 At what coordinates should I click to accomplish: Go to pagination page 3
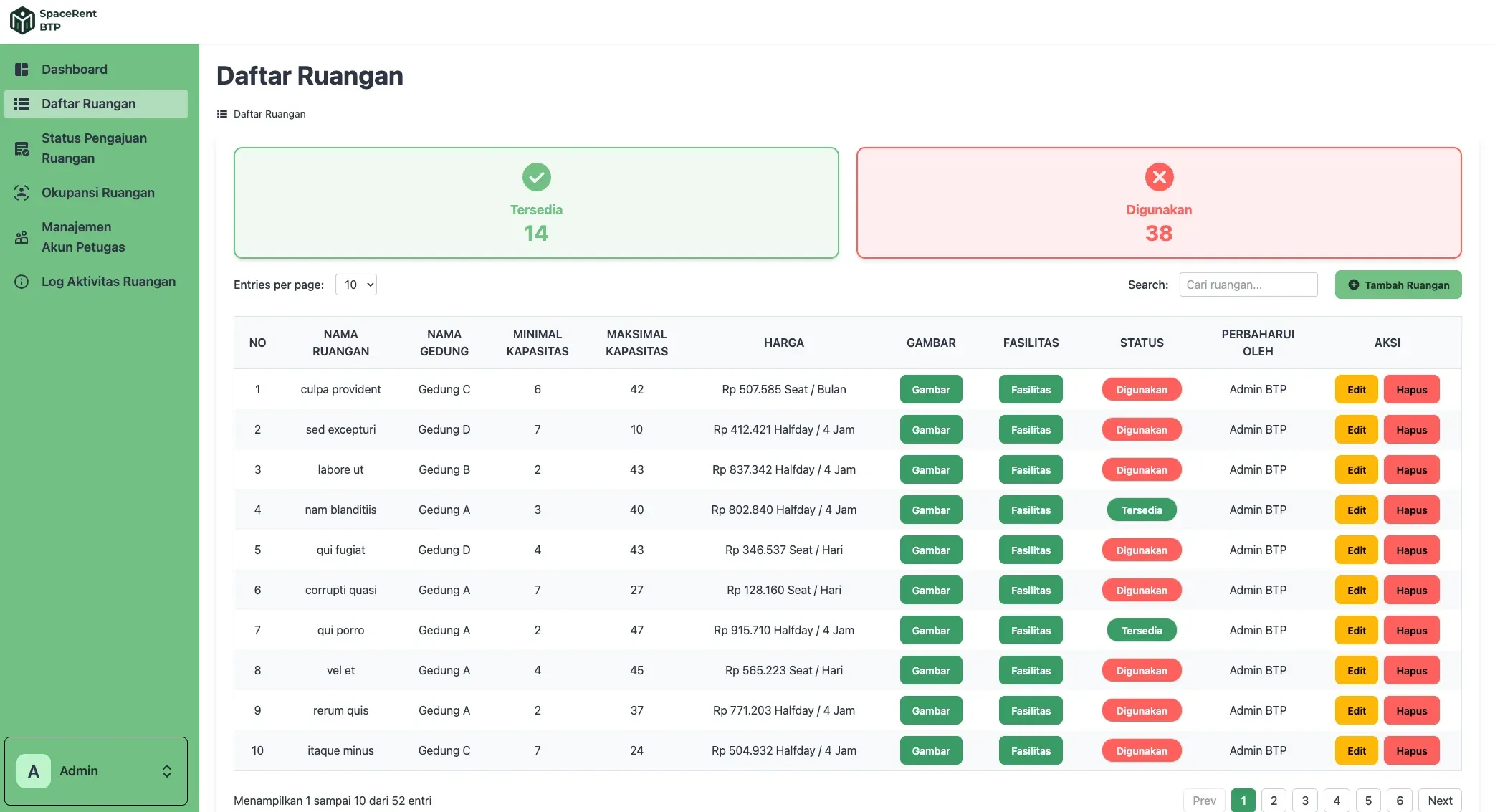1305,801
